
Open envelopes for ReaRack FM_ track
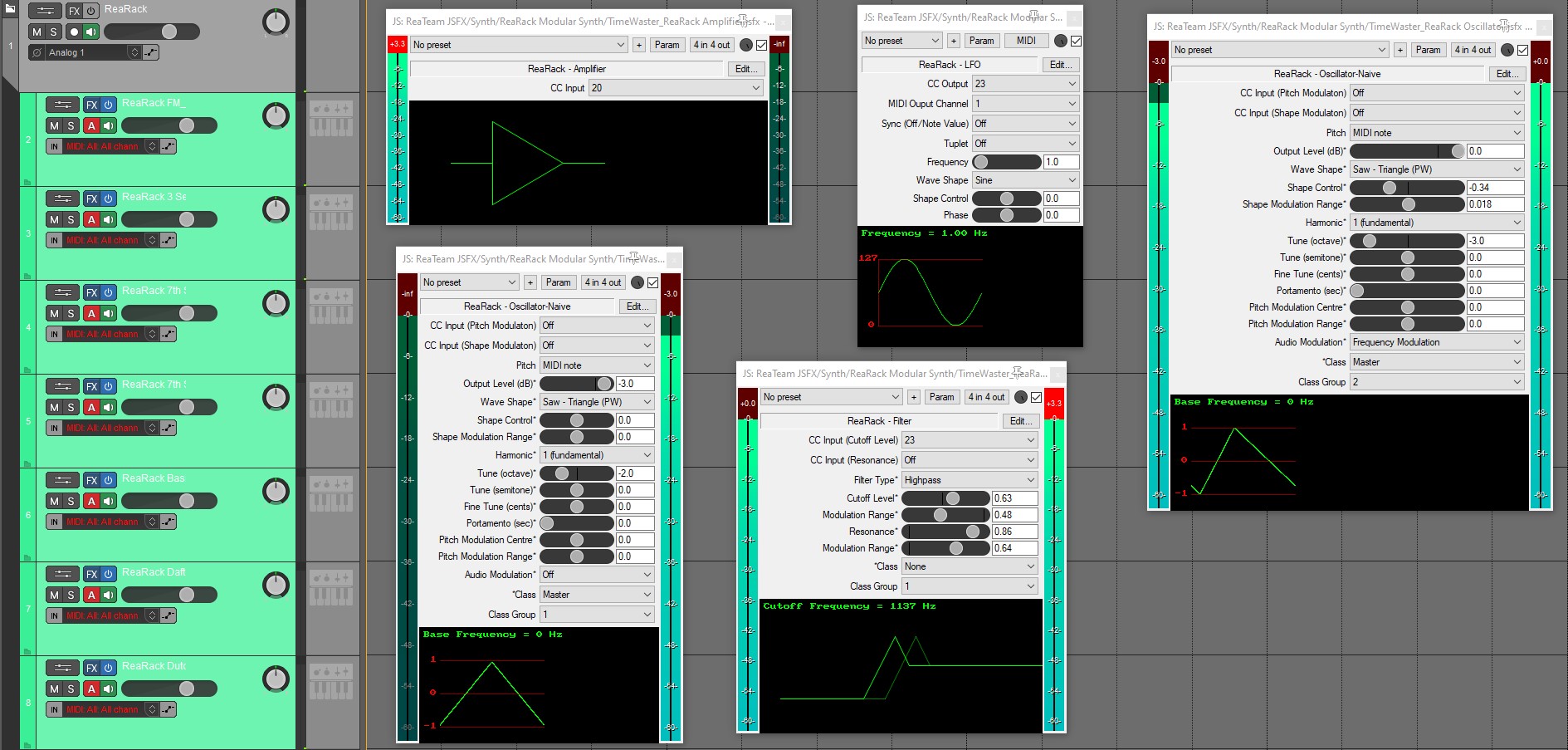[x=168, y=146]
